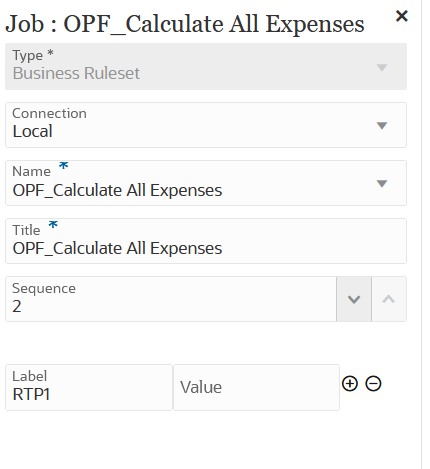This screenshot has width=430, height=469.
Task: Select the empty Value input field
Action: 256,387
